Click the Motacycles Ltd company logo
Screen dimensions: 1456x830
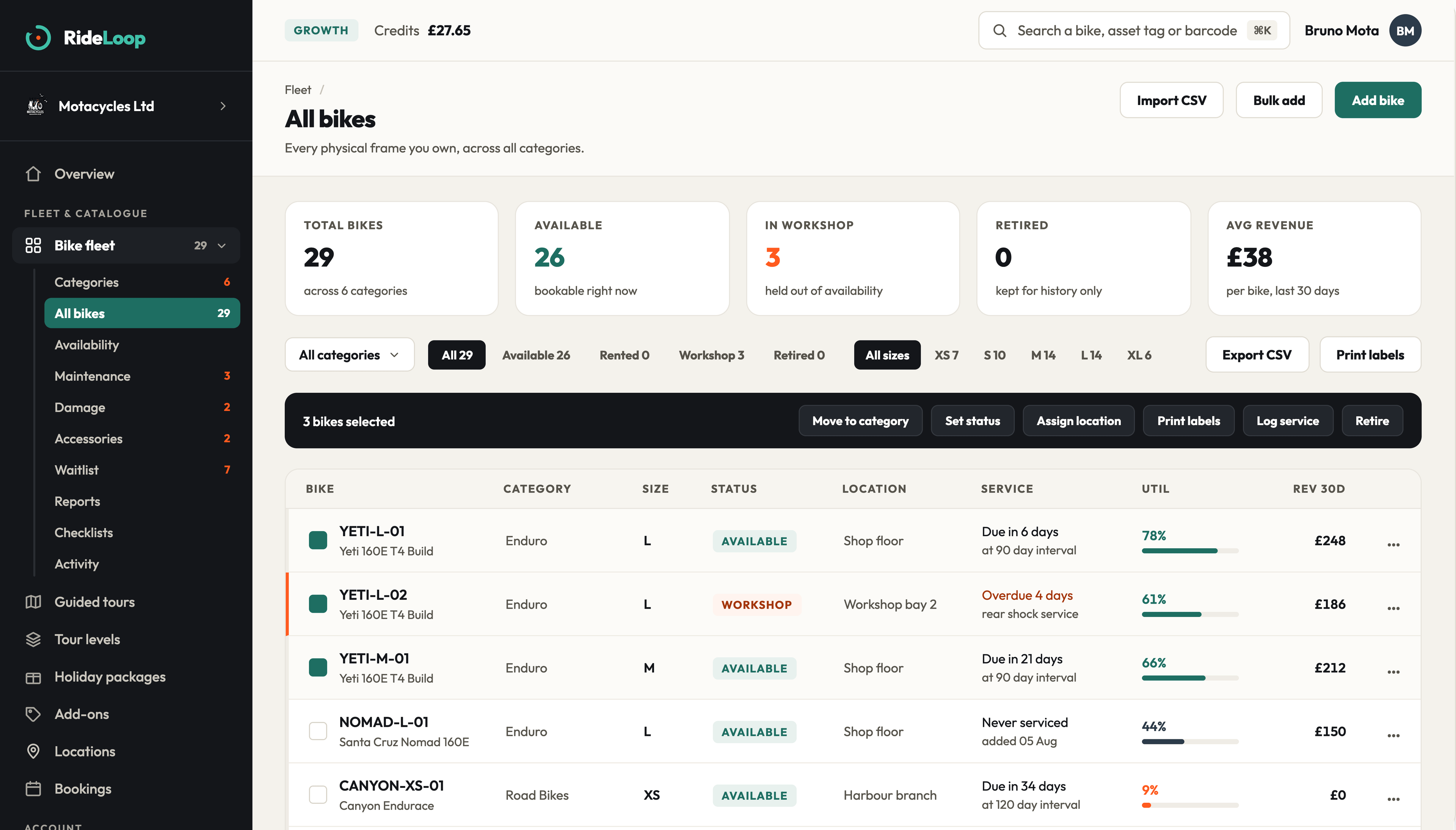click(x=35, y=105)
